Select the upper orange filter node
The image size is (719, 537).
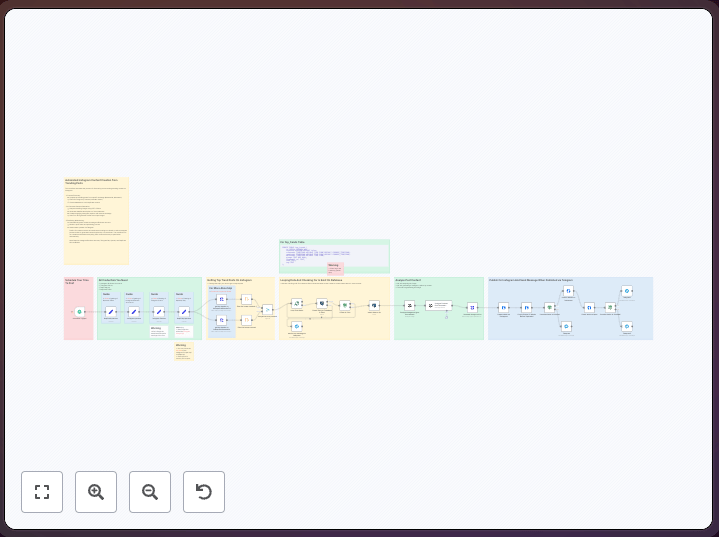coord(247,299)
